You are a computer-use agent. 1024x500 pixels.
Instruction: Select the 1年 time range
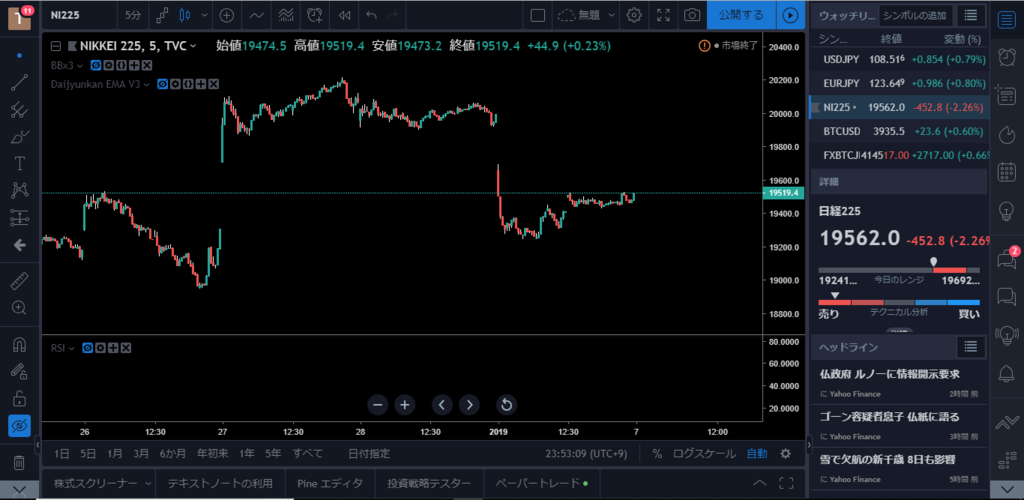tap(247, 454)
